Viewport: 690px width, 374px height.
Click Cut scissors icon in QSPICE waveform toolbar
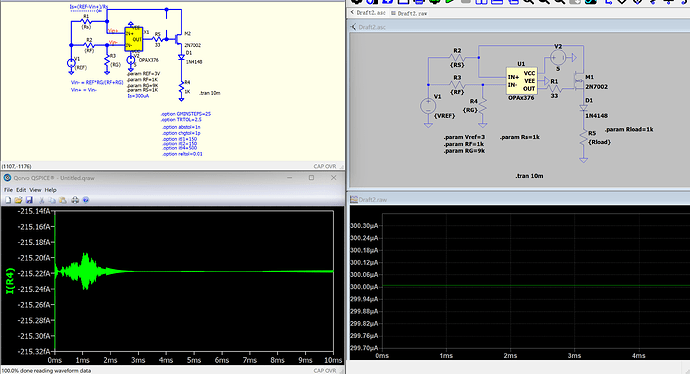point(41,200)
